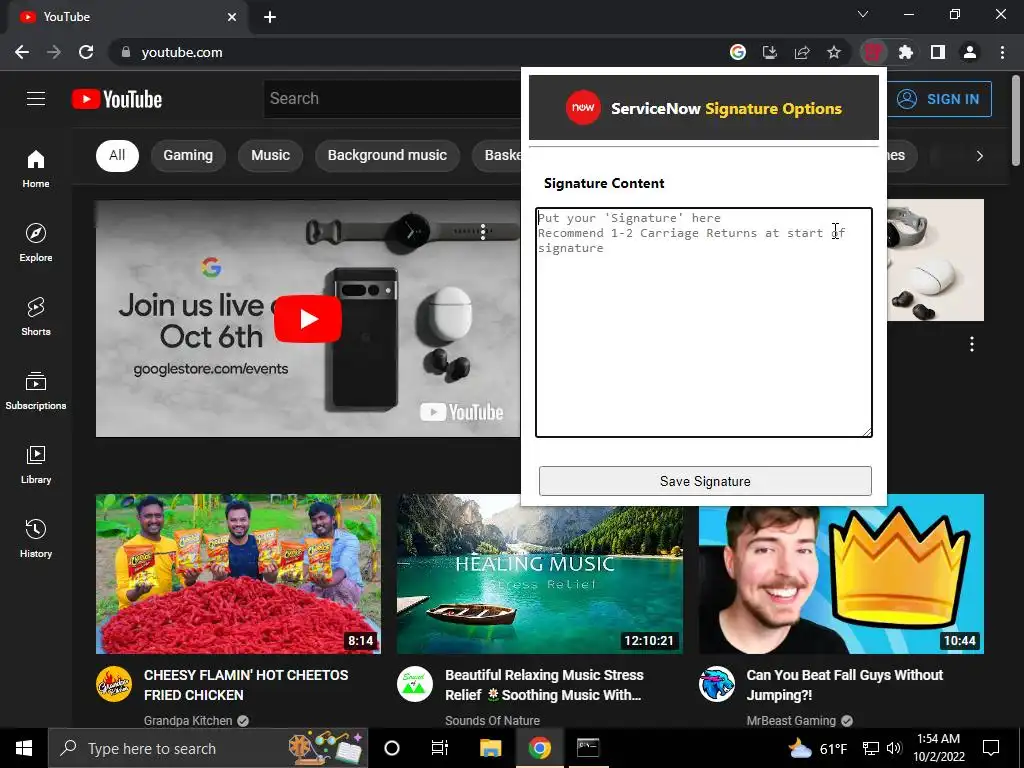This screenshot has height=768, width=1024.
Task: Click the Google icon in address bar
Action: coord(738,52)
